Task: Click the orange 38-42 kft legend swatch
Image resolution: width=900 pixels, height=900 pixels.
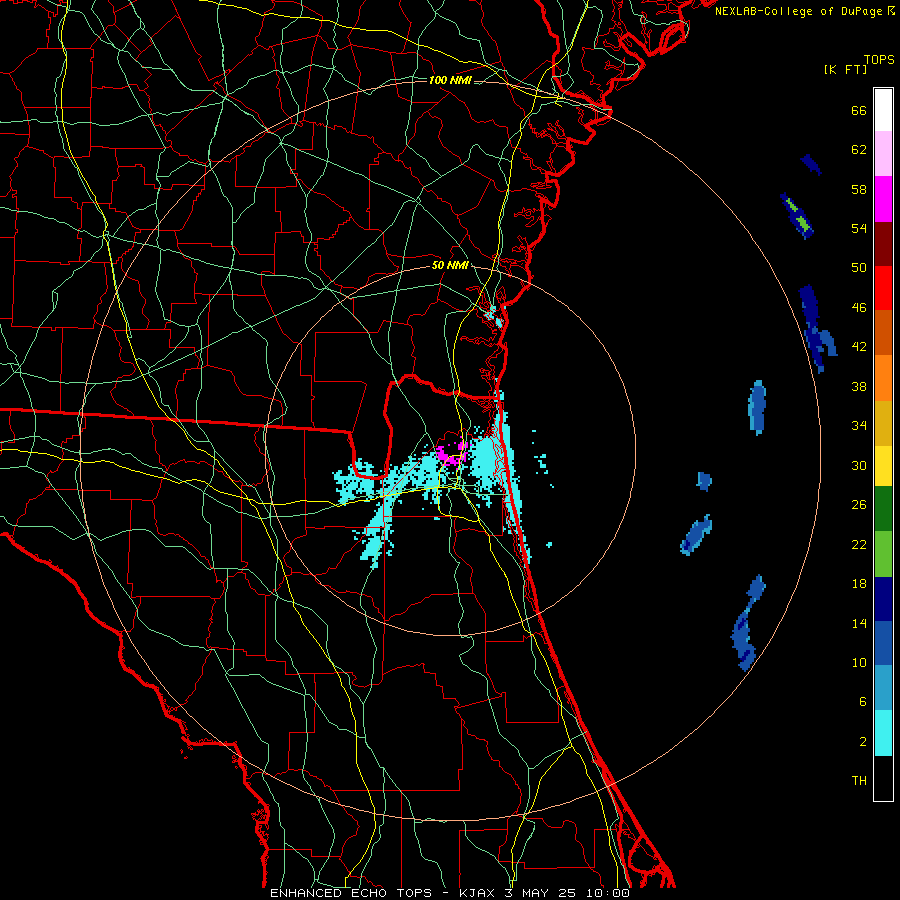Action: 883,378
